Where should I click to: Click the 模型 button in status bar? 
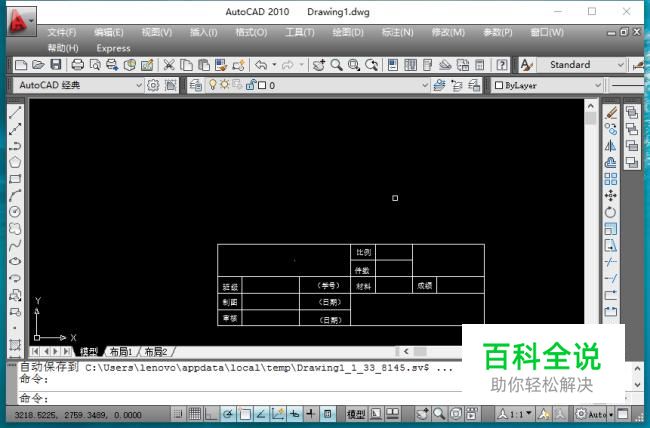click(356, 413)
